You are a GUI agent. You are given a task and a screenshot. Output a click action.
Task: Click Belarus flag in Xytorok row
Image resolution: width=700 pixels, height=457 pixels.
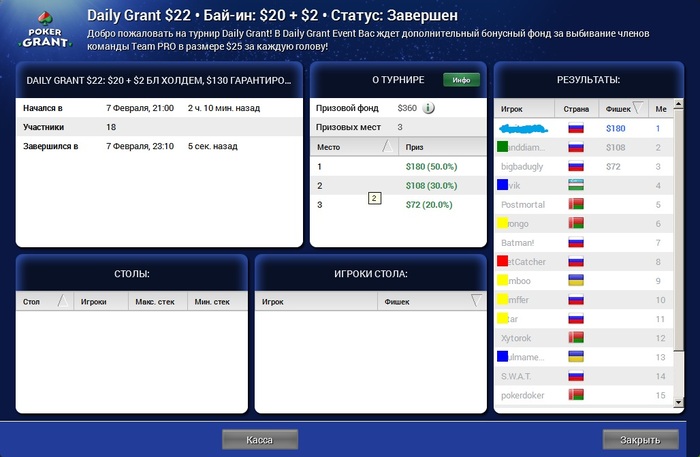[576, 338]
